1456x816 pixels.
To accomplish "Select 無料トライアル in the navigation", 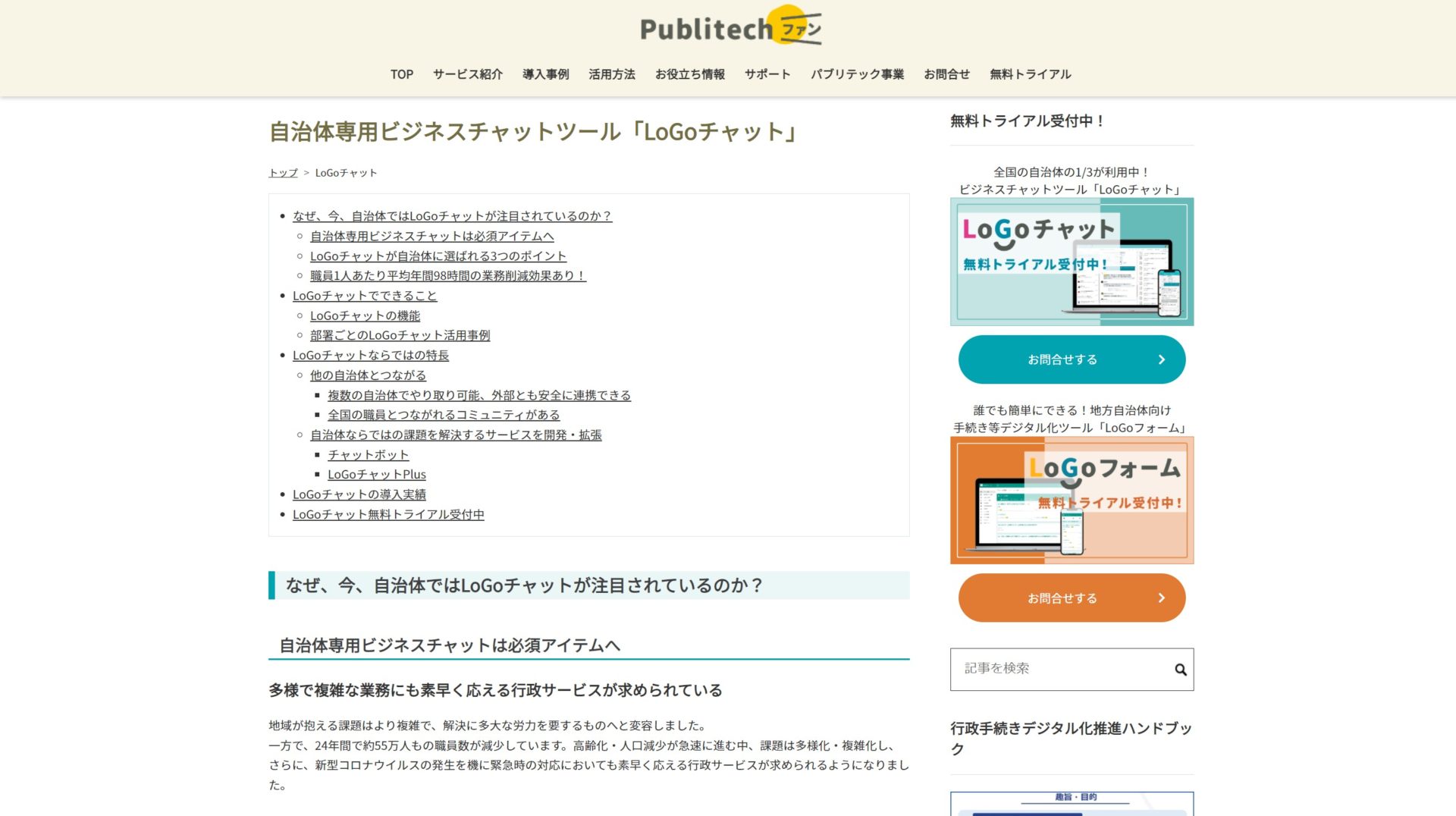I will tap(1029, 74).
